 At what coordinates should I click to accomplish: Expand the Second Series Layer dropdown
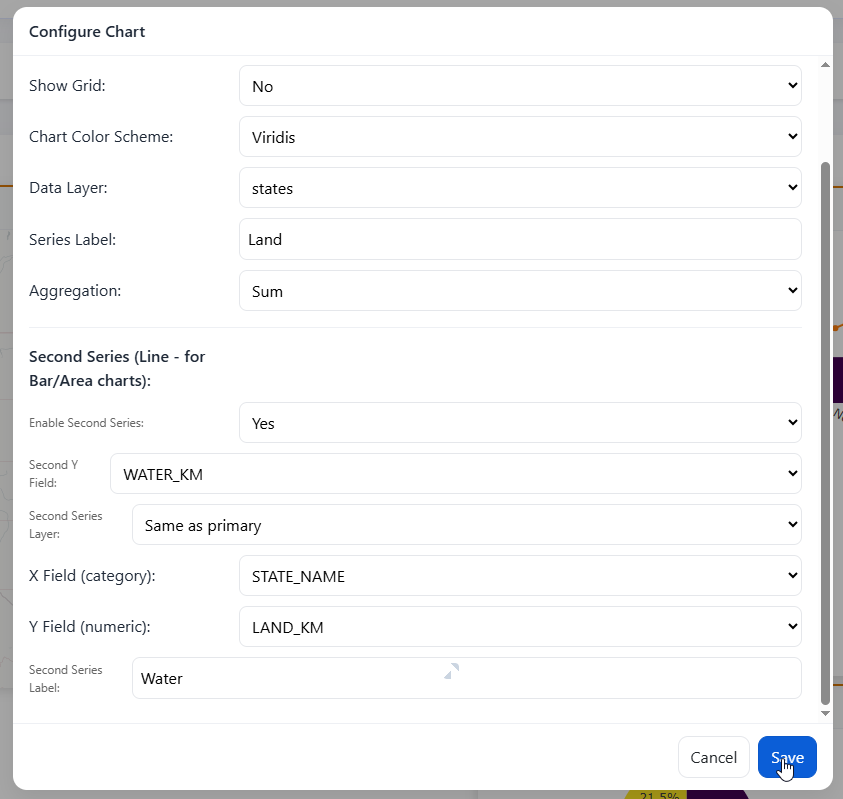[467, 525]
